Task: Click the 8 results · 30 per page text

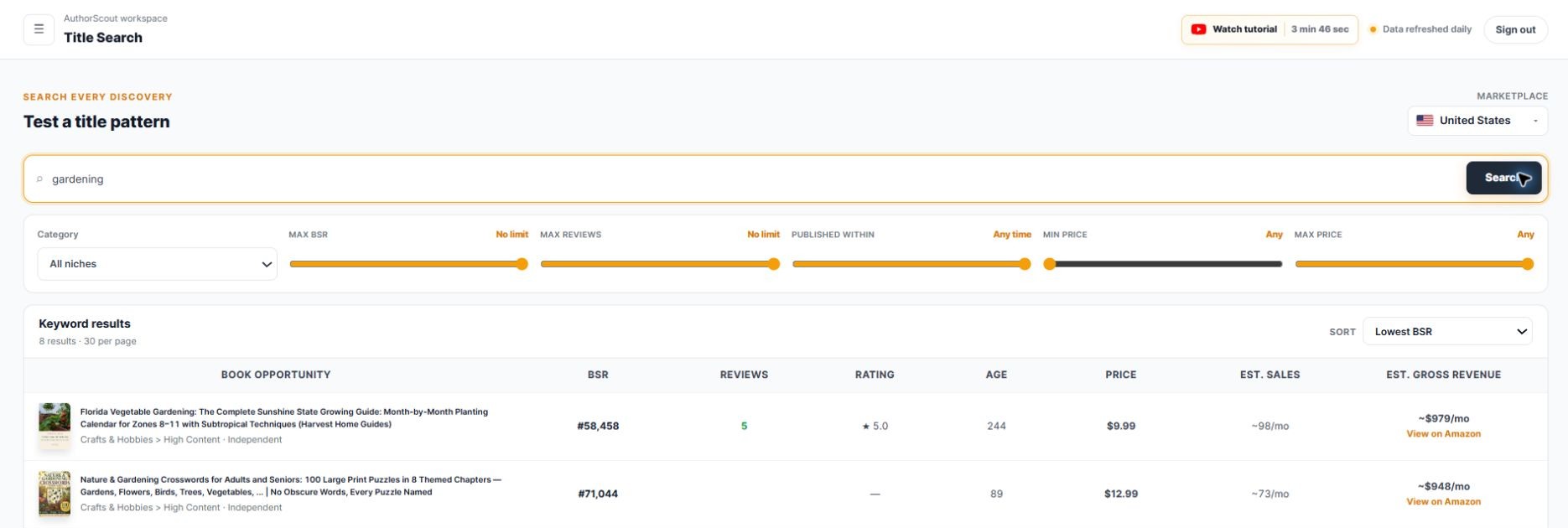Action: [87, 342]
